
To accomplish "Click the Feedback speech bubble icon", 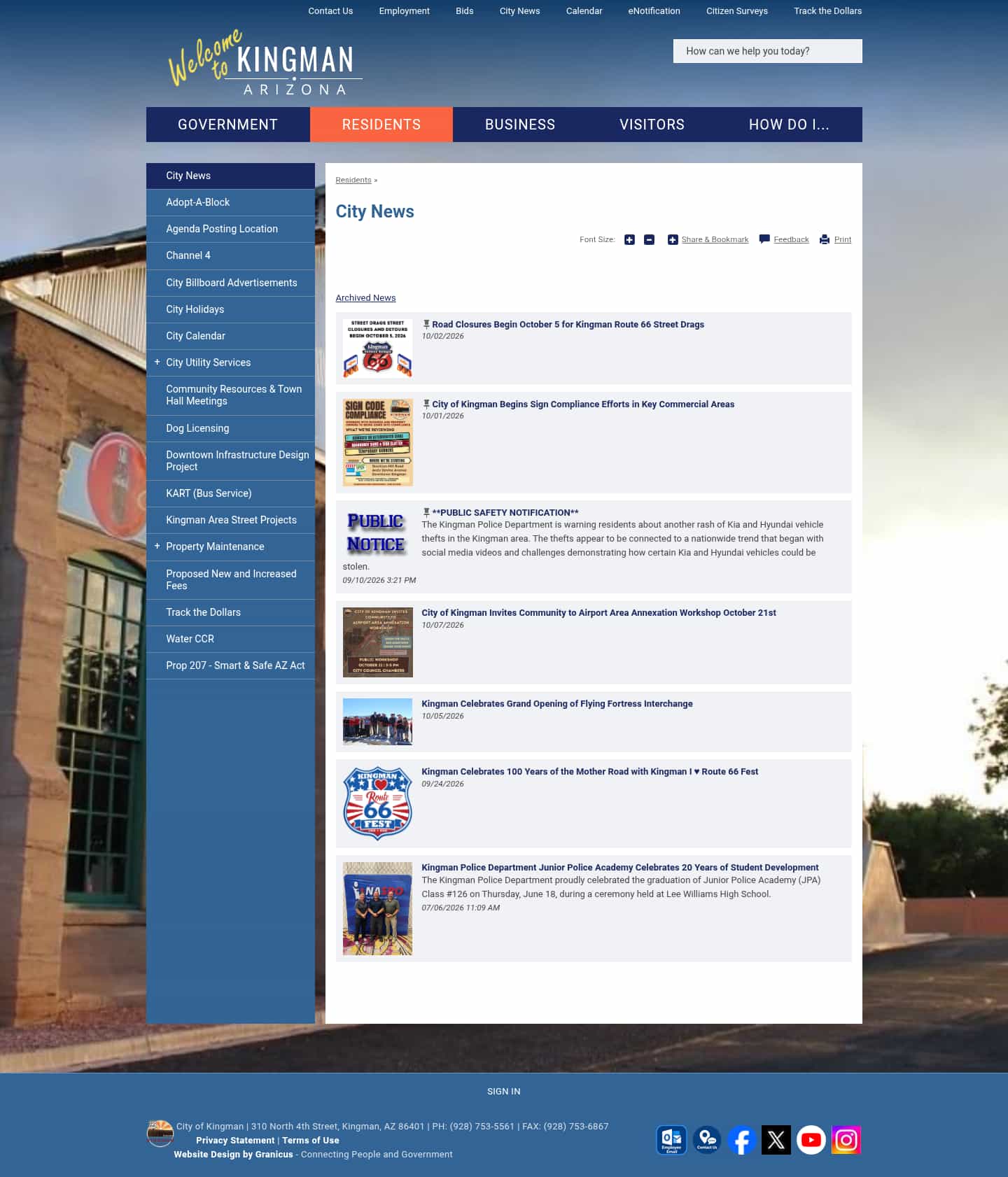I will [x=764, y=239].
